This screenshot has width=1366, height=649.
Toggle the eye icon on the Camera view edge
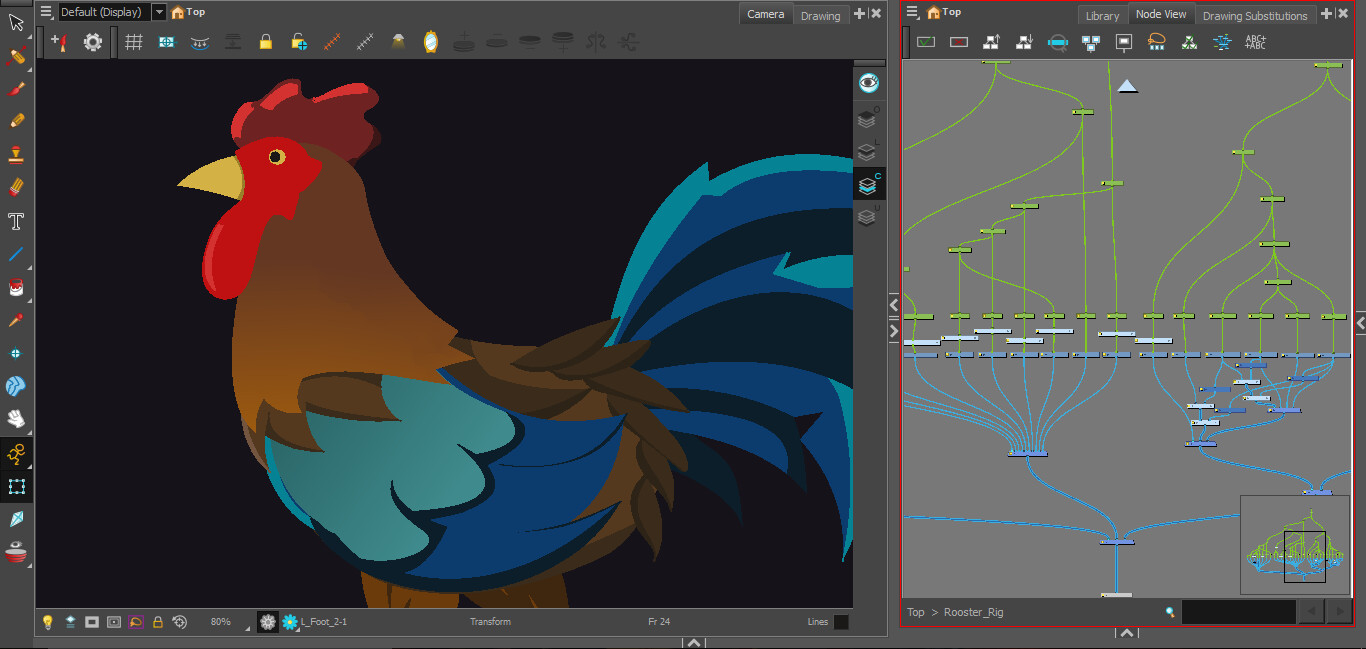coord(868,83)
